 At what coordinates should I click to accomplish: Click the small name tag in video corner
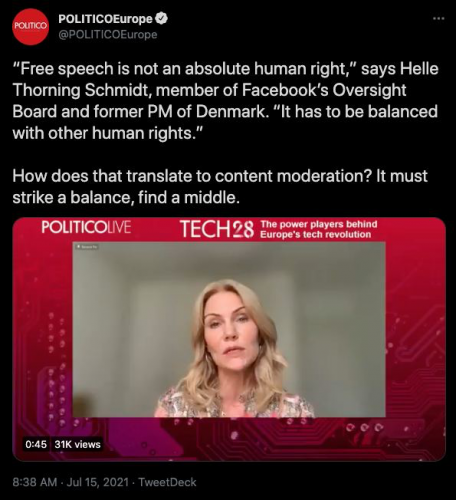pyautogui.click(x=87, y=247)
